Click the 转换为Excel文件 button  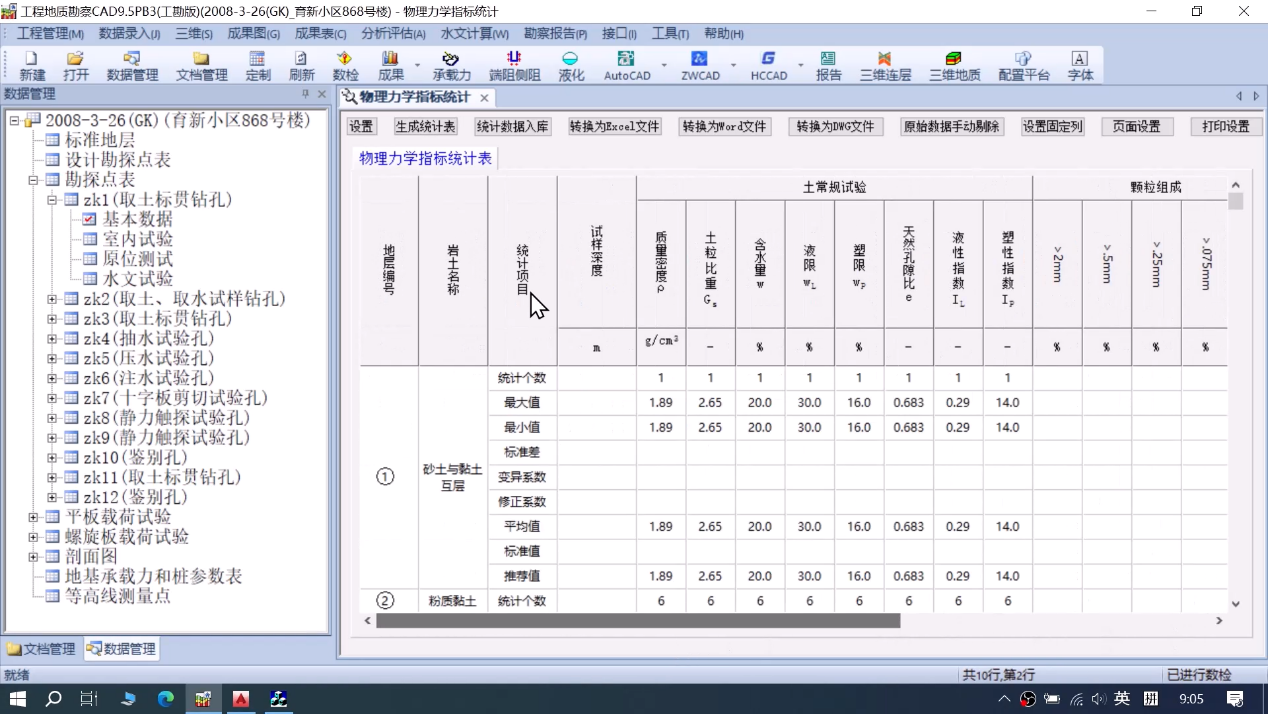pos(614,127)
